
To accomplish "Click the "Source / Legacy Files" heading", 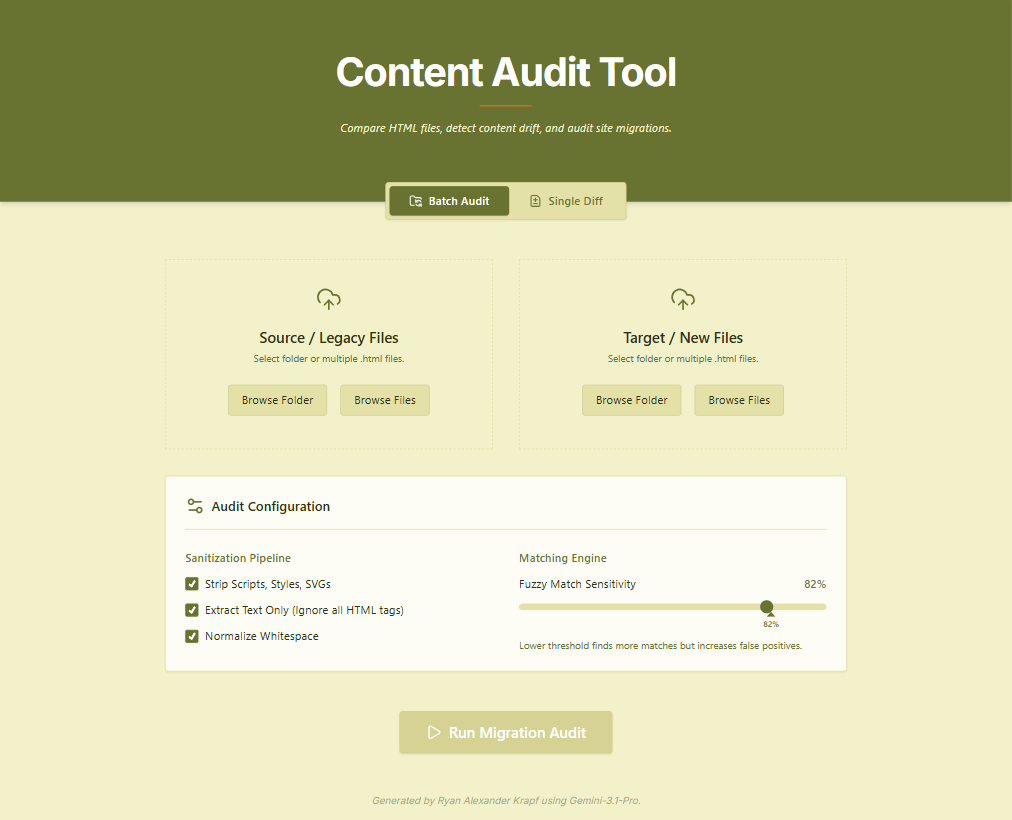I will click(329, 337).
